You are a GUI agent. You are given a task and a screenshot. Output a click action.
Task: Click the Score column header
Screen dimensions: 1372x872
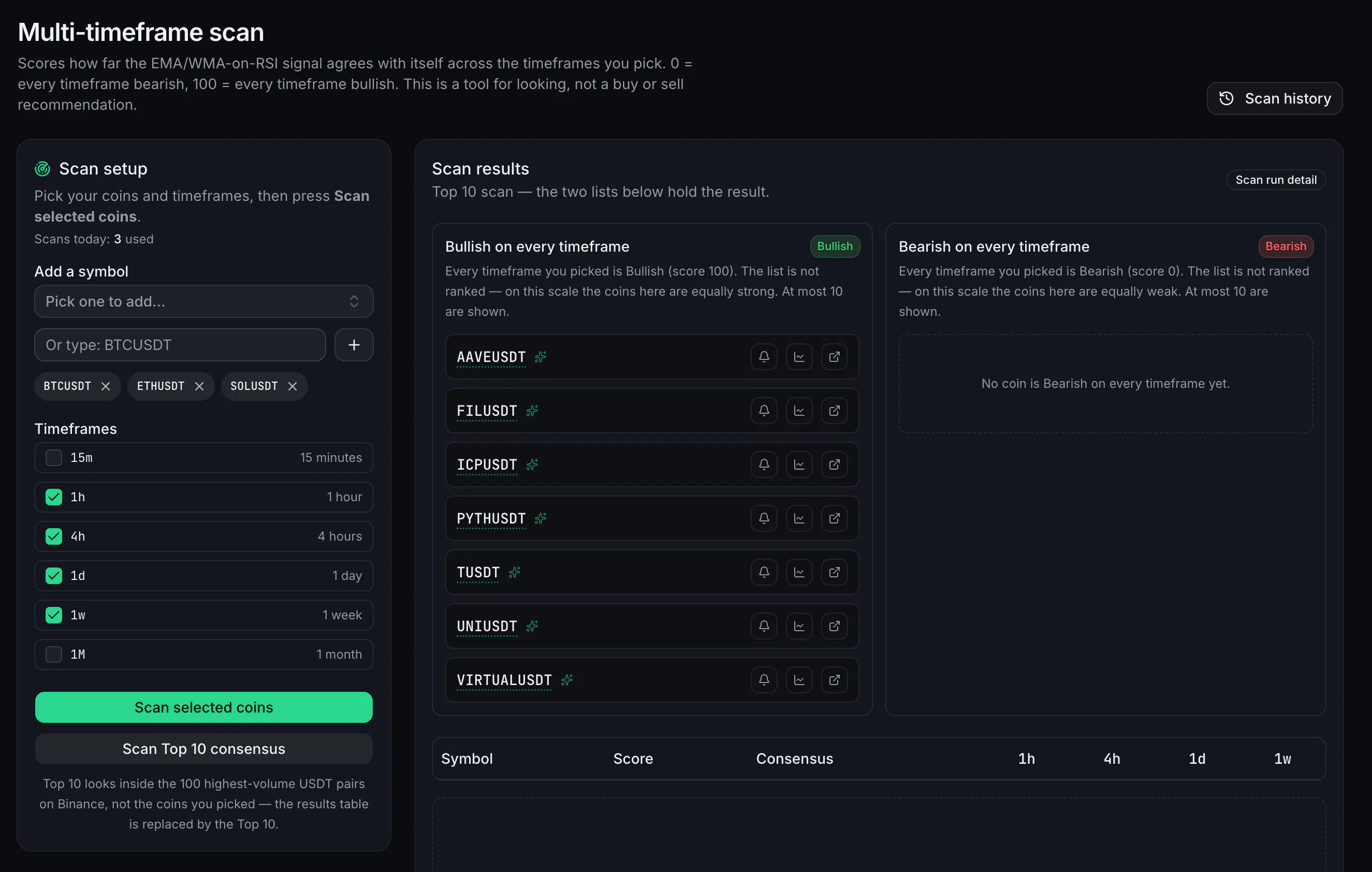pyautogui.click(x=633, y=759)
